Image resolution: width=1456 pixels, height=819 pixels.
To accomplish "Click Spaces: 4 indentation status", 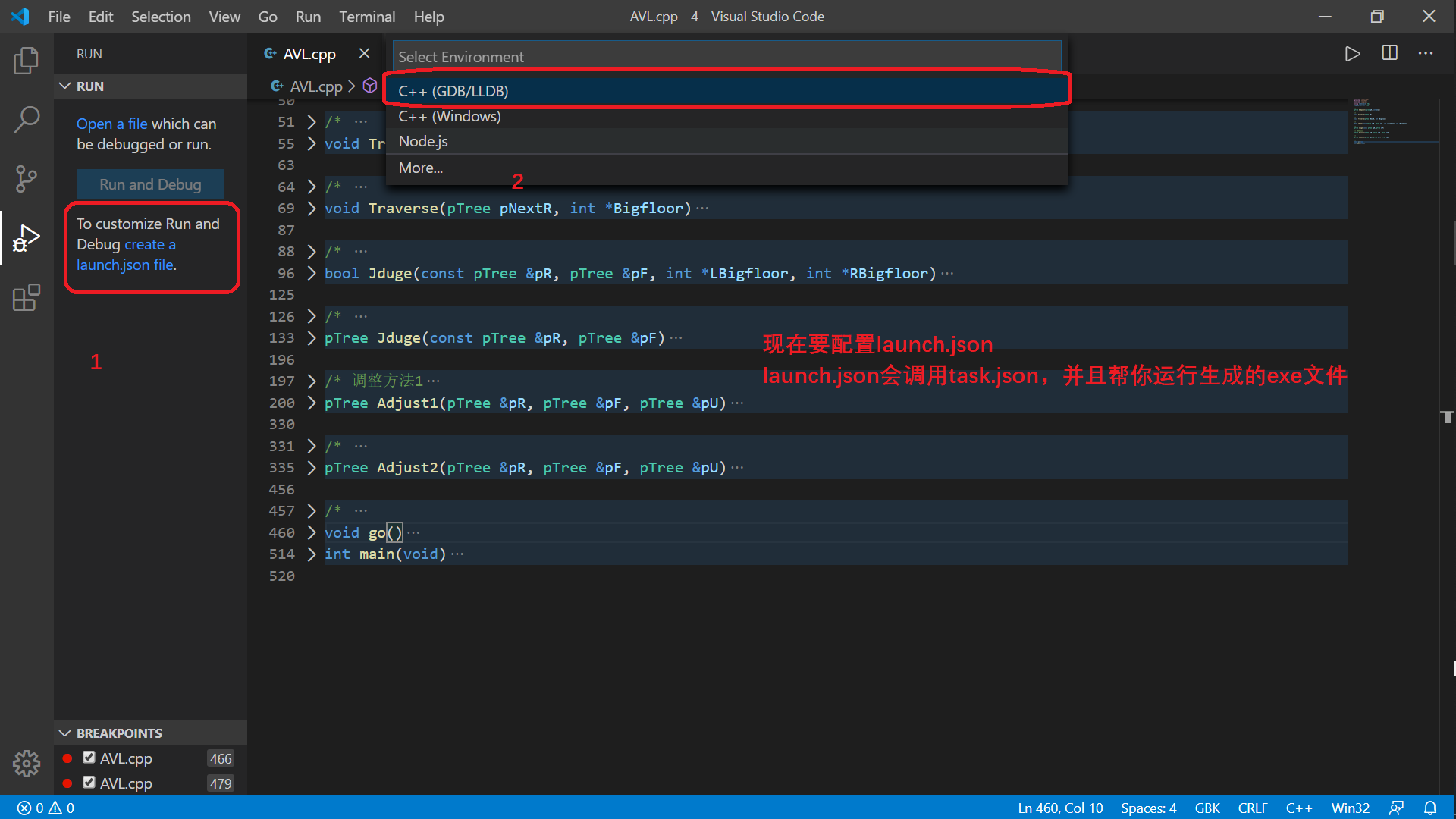I will click(1148, 808).
